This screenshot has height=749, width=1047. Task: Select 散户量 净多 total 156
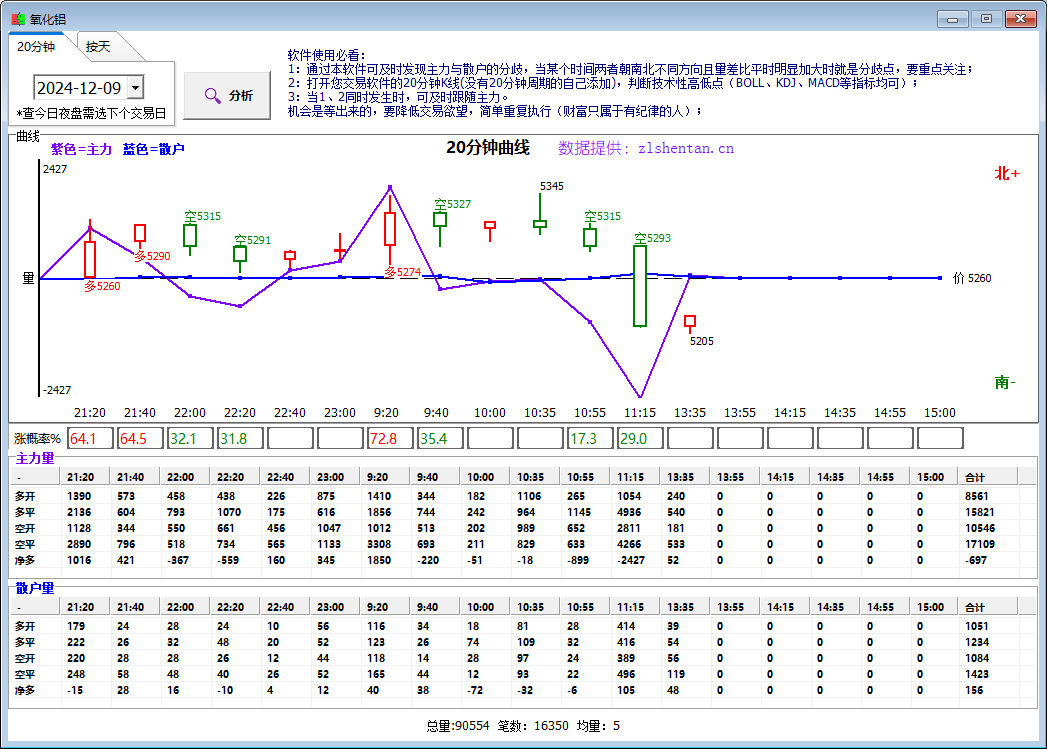click(974, 690)
